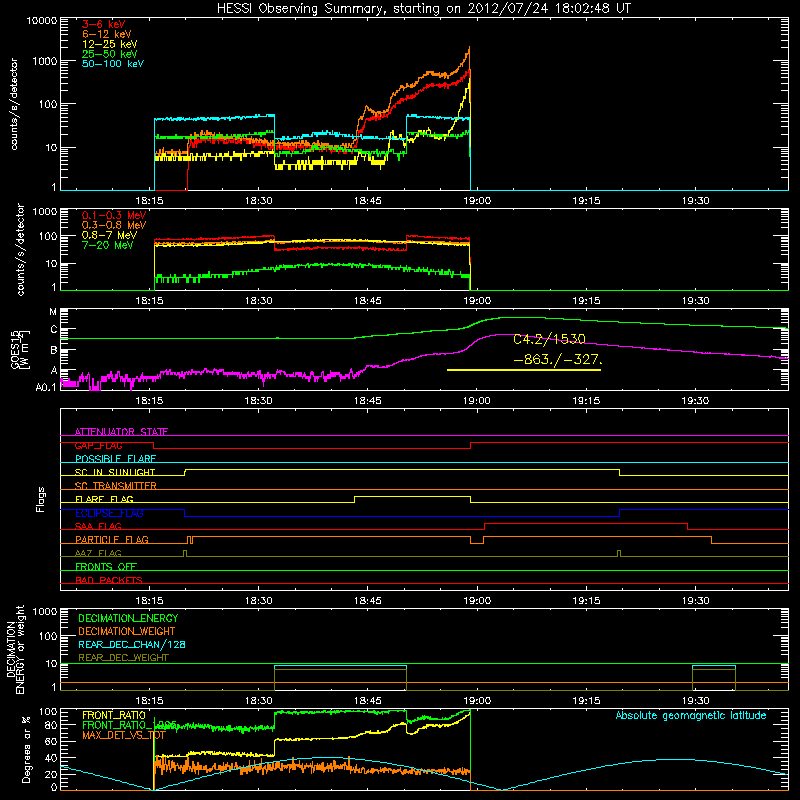Click the DECIMATION_ENERGY legend entry
This screenshot has width=800, height=800.
(x=128, y=618)
